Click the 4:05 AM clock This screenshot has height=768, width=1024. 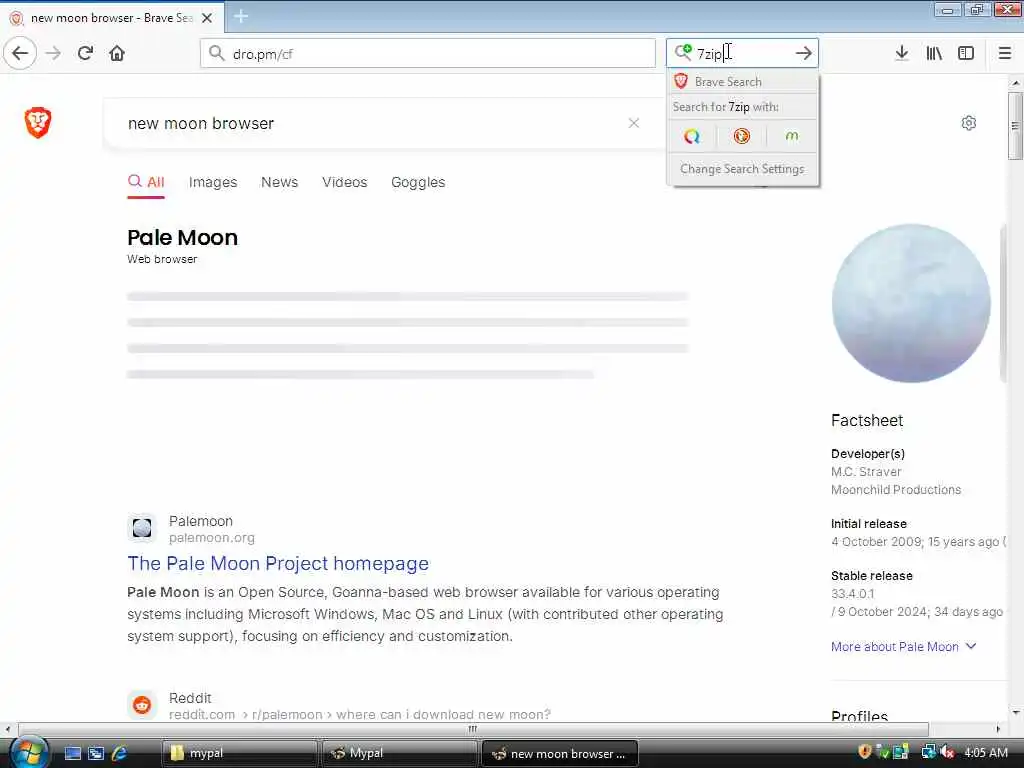click(x=985, y=753)
